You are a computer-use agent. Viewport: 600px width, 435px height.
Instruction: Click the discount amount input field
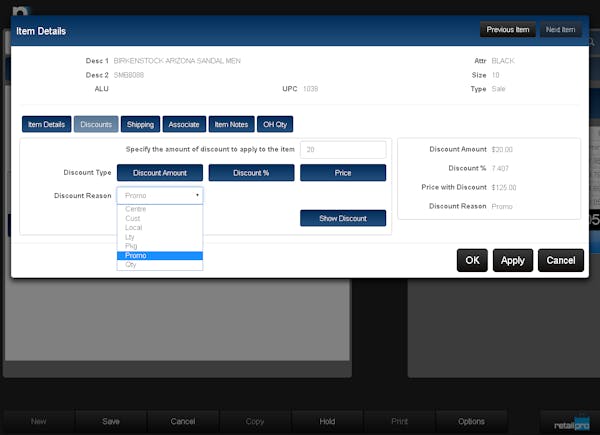(x=343, y=150)
